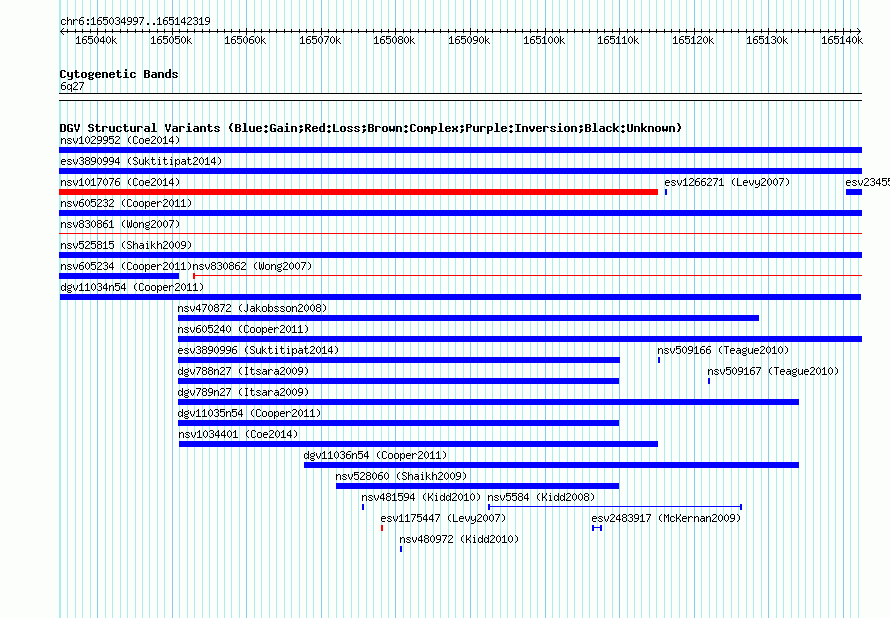Click the dgv11036n54 (Cooper2011) label
890x618 pixels.
tap(375, 455)
